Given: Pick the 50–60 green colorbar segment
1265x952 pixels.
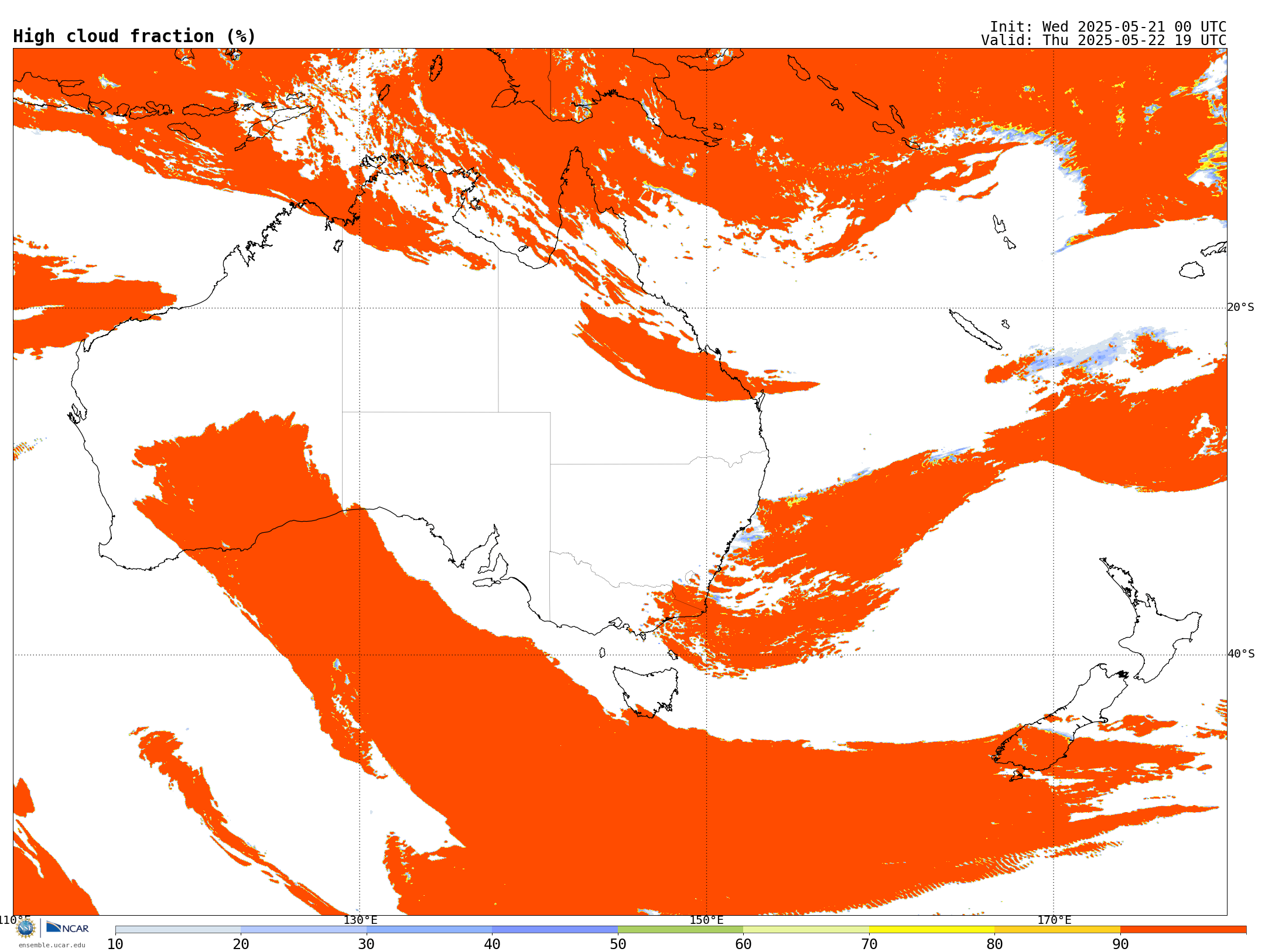Looking at the screenshot, I should coord(681,930).
